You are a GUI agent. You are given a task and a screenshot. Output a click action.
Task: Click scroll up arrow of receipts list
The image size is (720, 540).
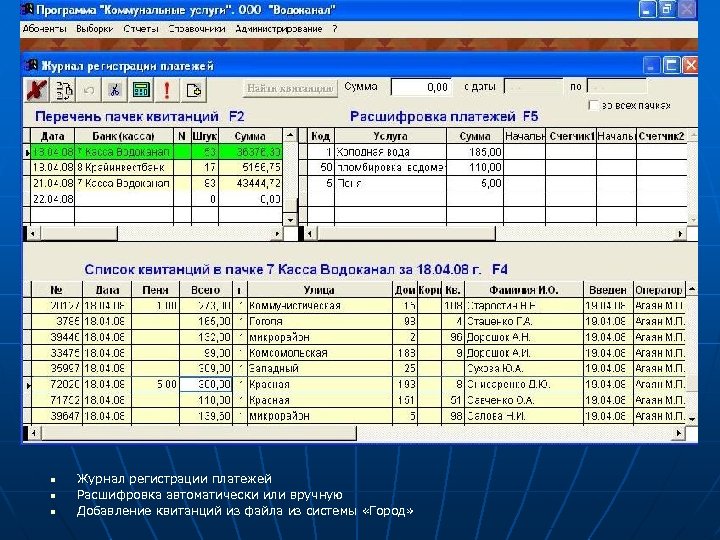[x=692, y=289]
